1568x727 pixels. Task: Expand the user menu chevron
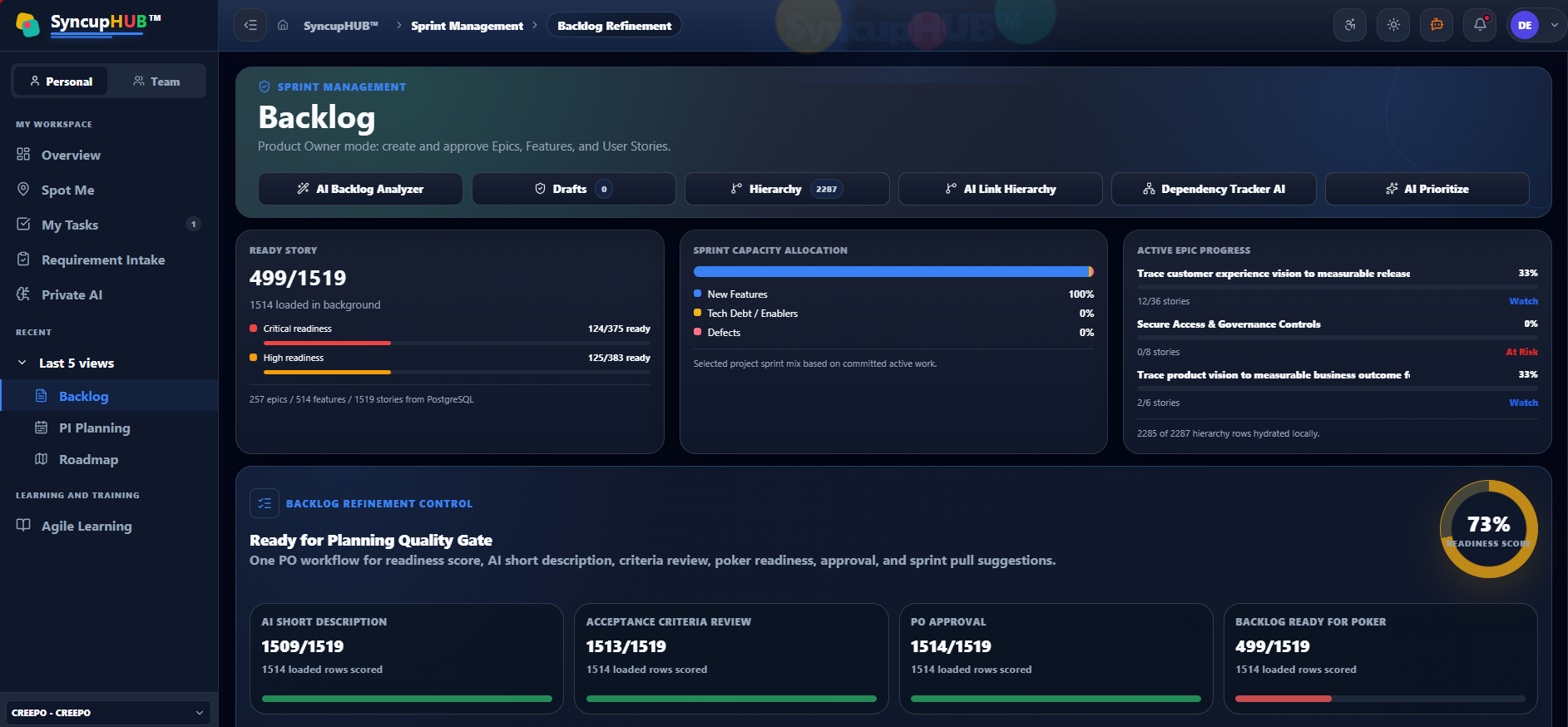1554,25
